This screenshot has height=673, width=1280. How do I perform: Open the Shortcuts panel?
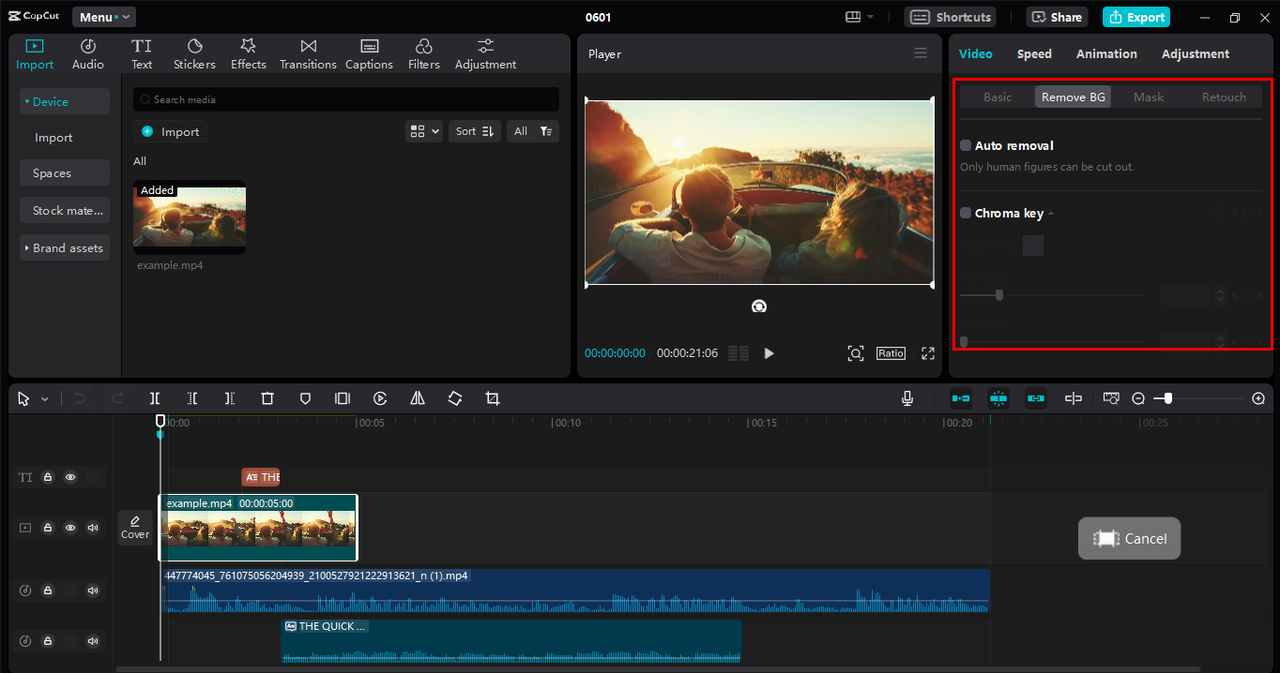click(951, 17)
